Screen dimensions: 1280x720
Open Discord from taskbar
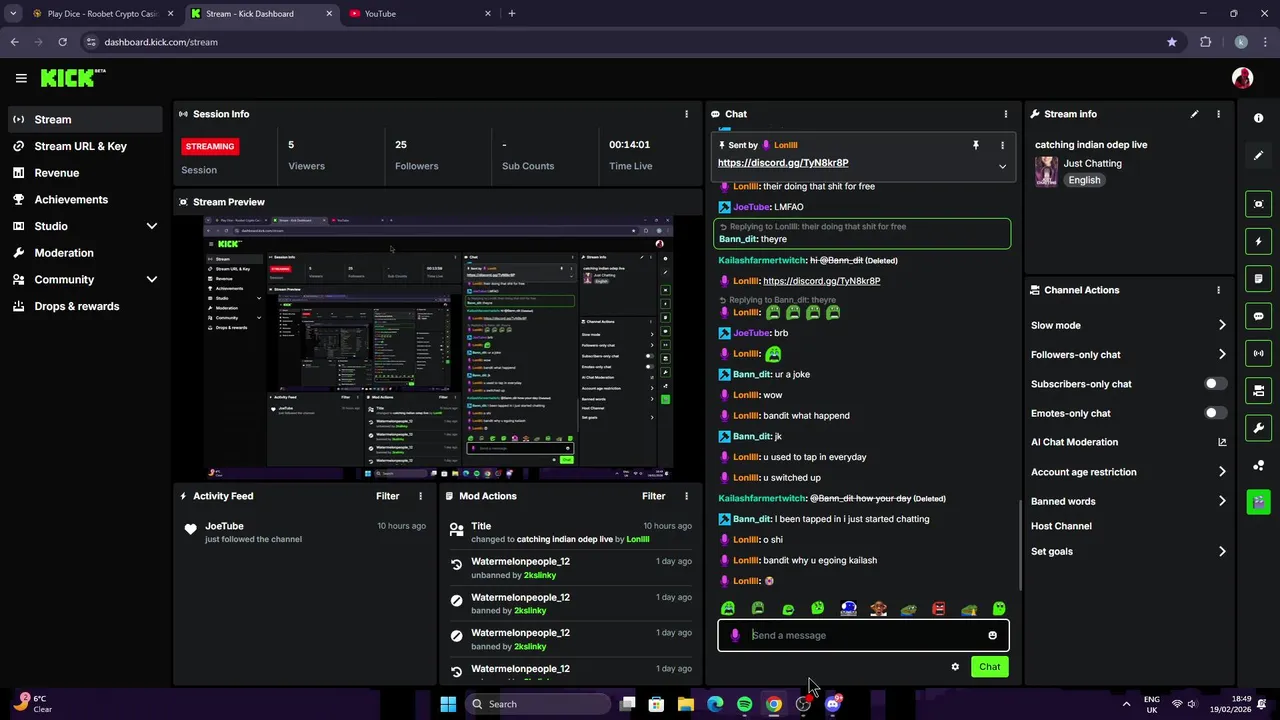click(x=832, y=704)
